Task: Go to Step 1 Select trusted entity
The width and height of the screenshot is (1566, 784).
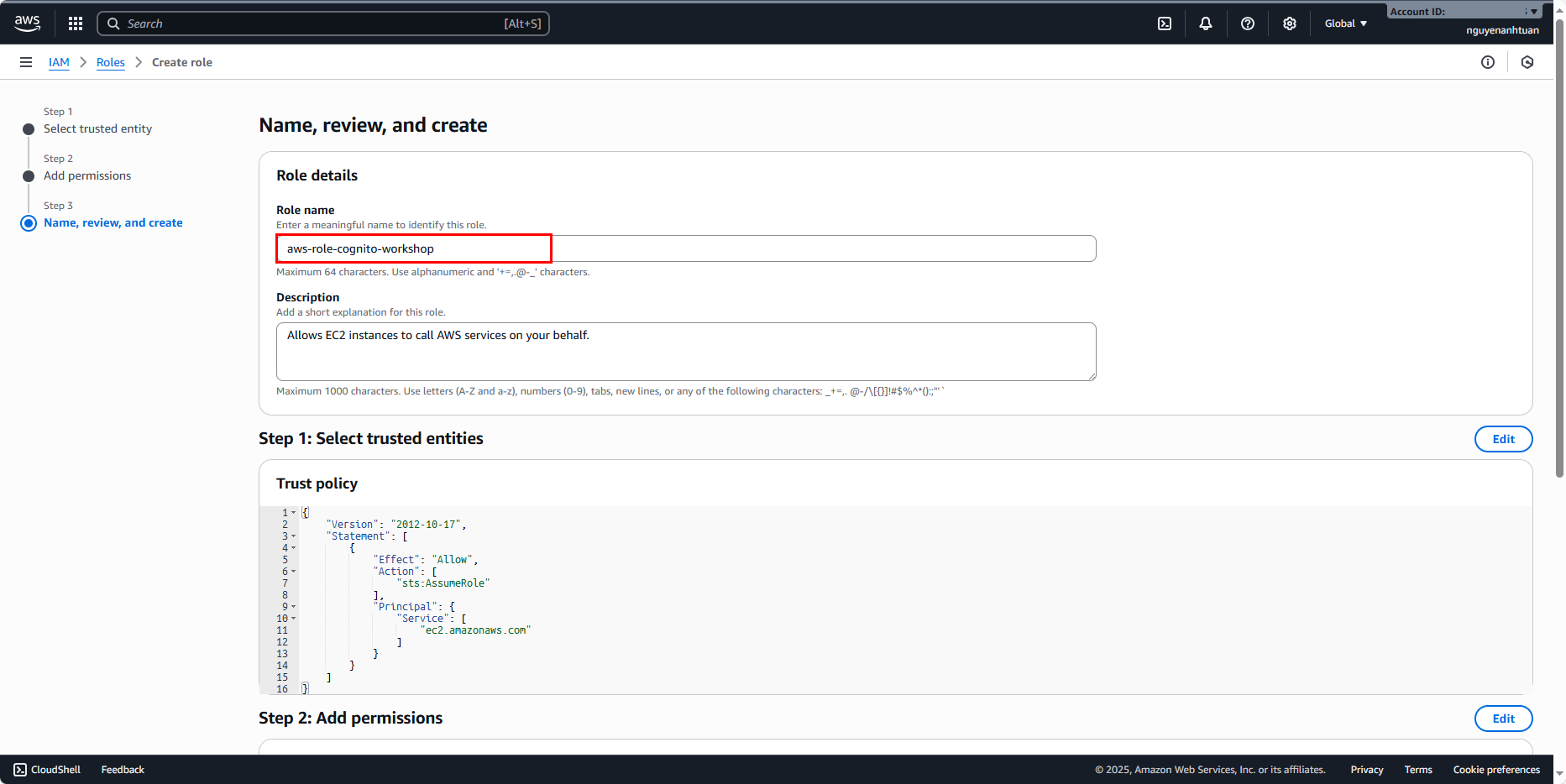Action: pyautogui.click(x=97, y=128)
